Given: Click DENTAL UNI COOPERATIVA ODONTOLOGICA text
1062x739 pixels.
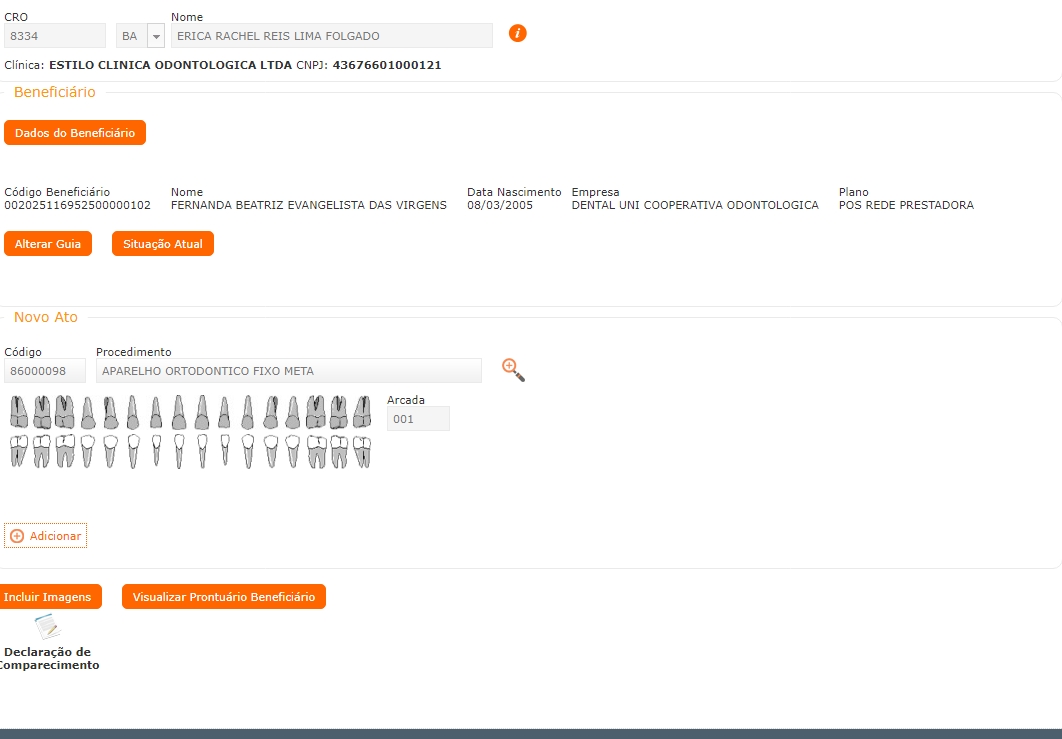Looking at the screenshot, I should (695, 205).
